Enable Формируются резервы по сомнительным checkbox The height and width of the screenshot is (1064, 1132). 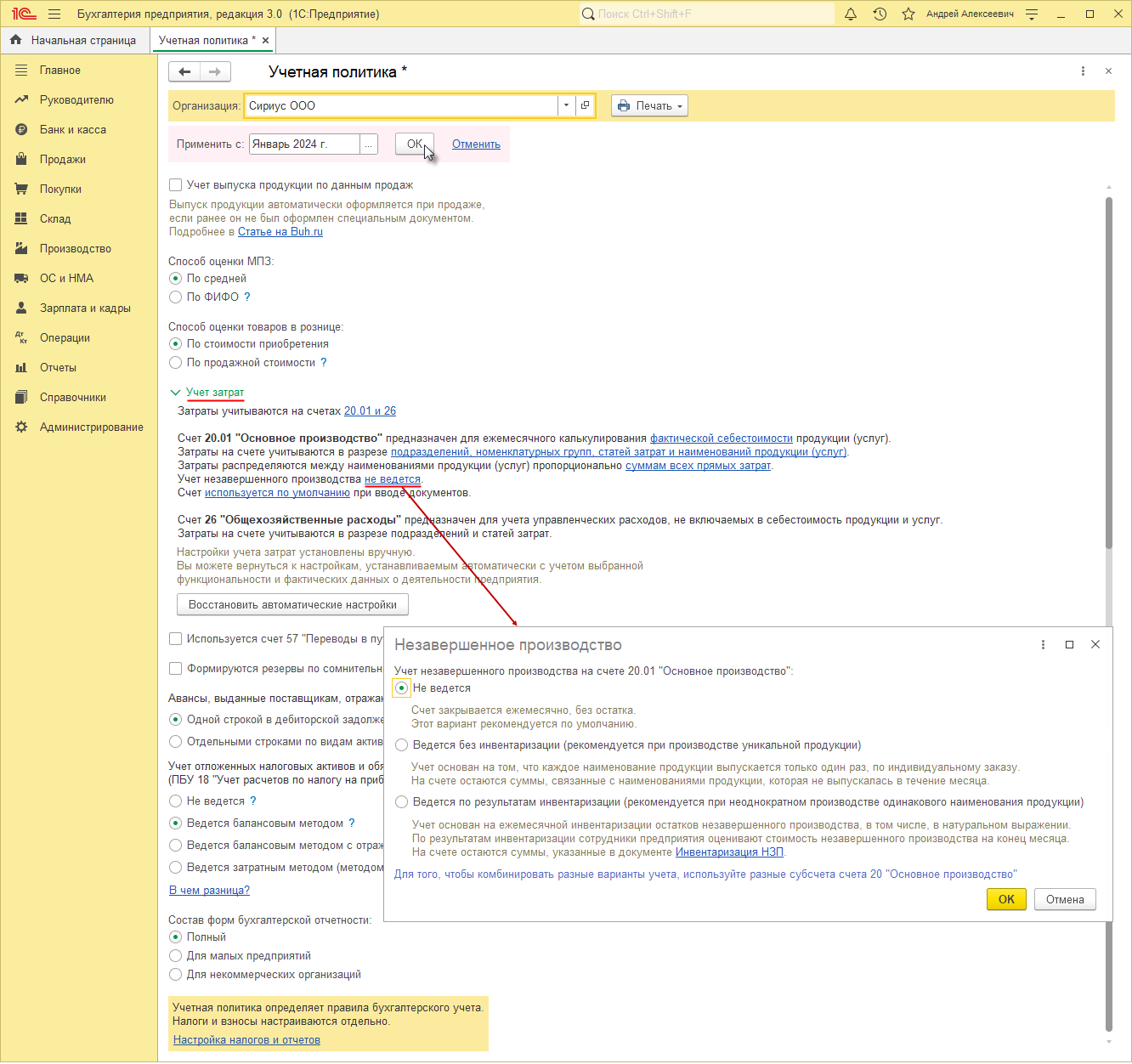click(x=175, y=668)
